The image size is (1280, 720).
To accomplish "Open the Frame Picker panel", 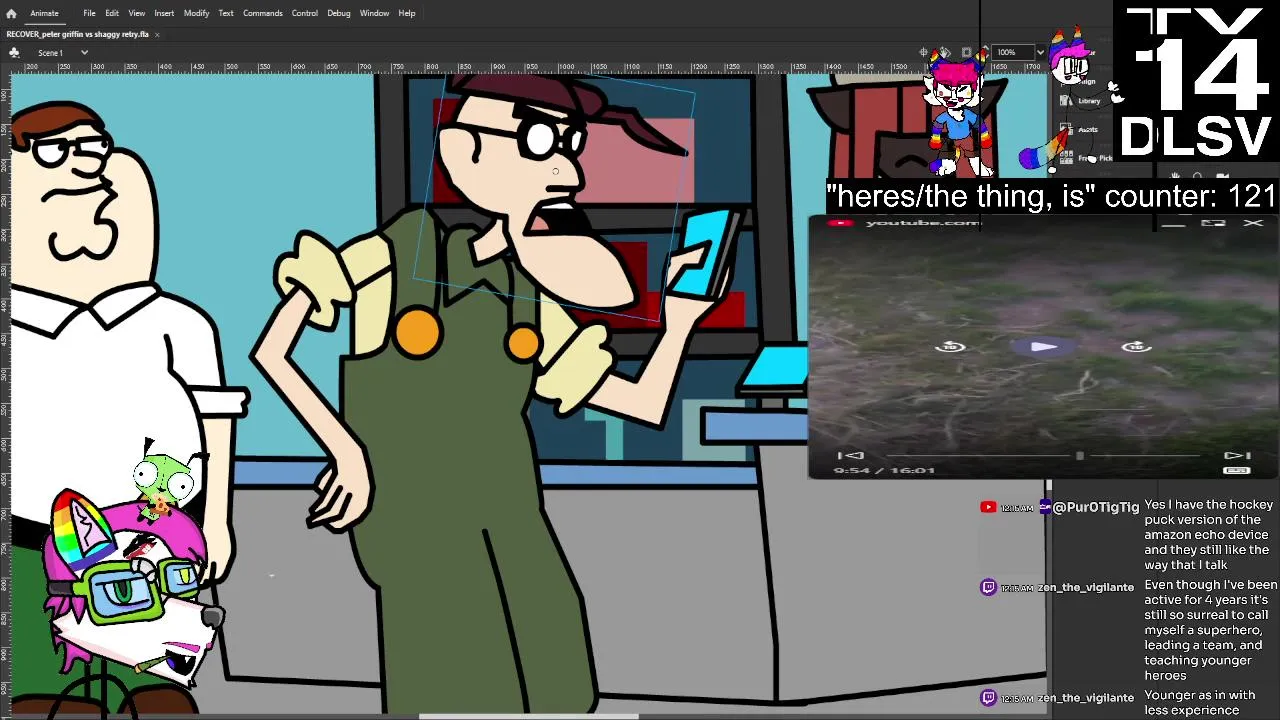I will click(x=1085, y=158).
